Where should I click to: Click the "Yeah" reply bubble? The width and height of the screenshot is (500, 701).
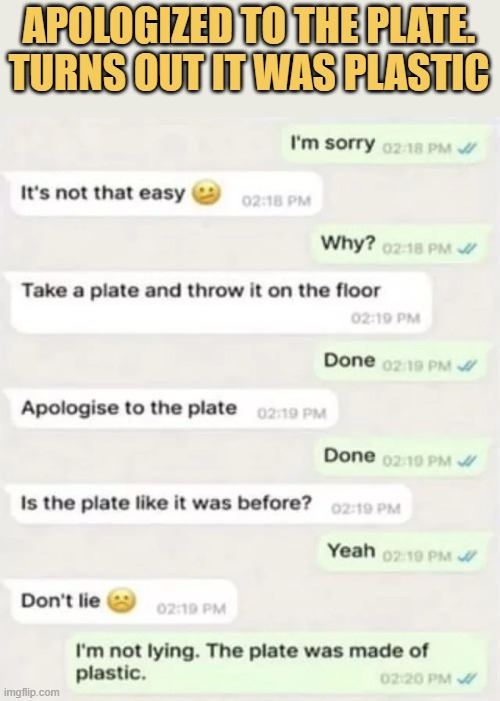click(x=402, y=552)
